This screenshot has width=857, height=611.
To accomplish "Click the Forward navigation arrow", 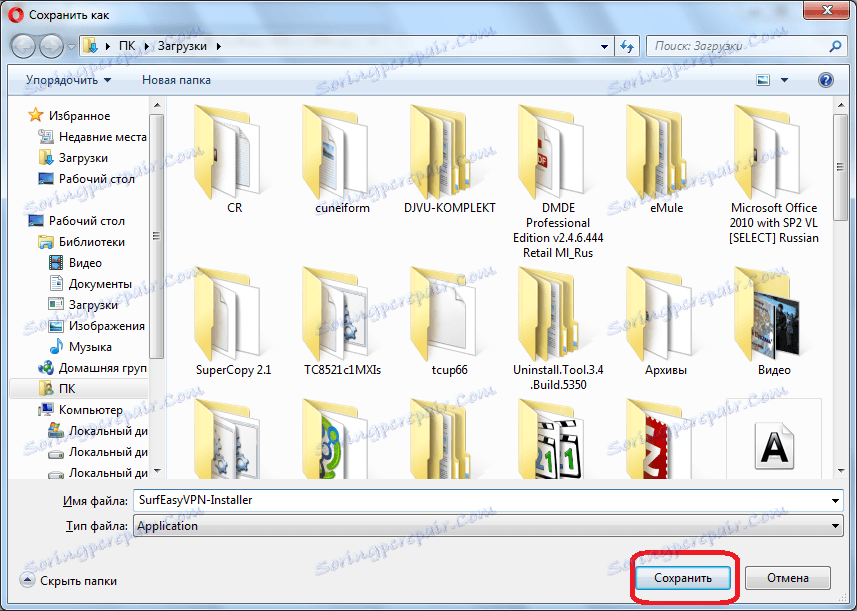I will (52, 46).
